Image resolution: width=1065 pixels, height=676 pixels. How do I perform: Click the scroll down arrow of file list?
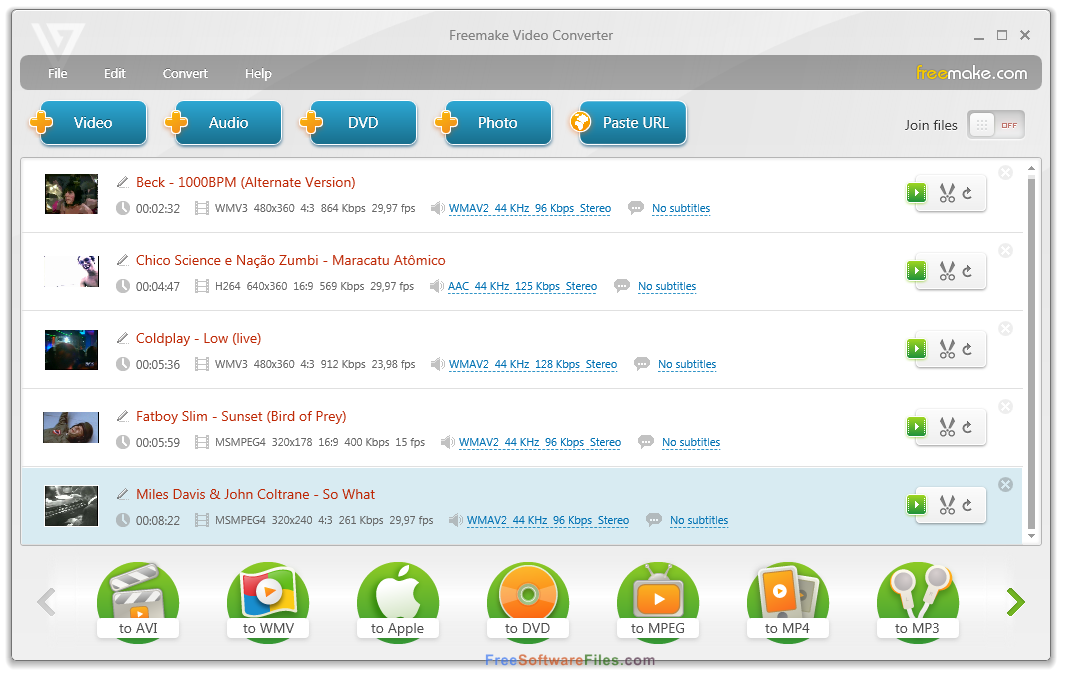coord(1031,536)
